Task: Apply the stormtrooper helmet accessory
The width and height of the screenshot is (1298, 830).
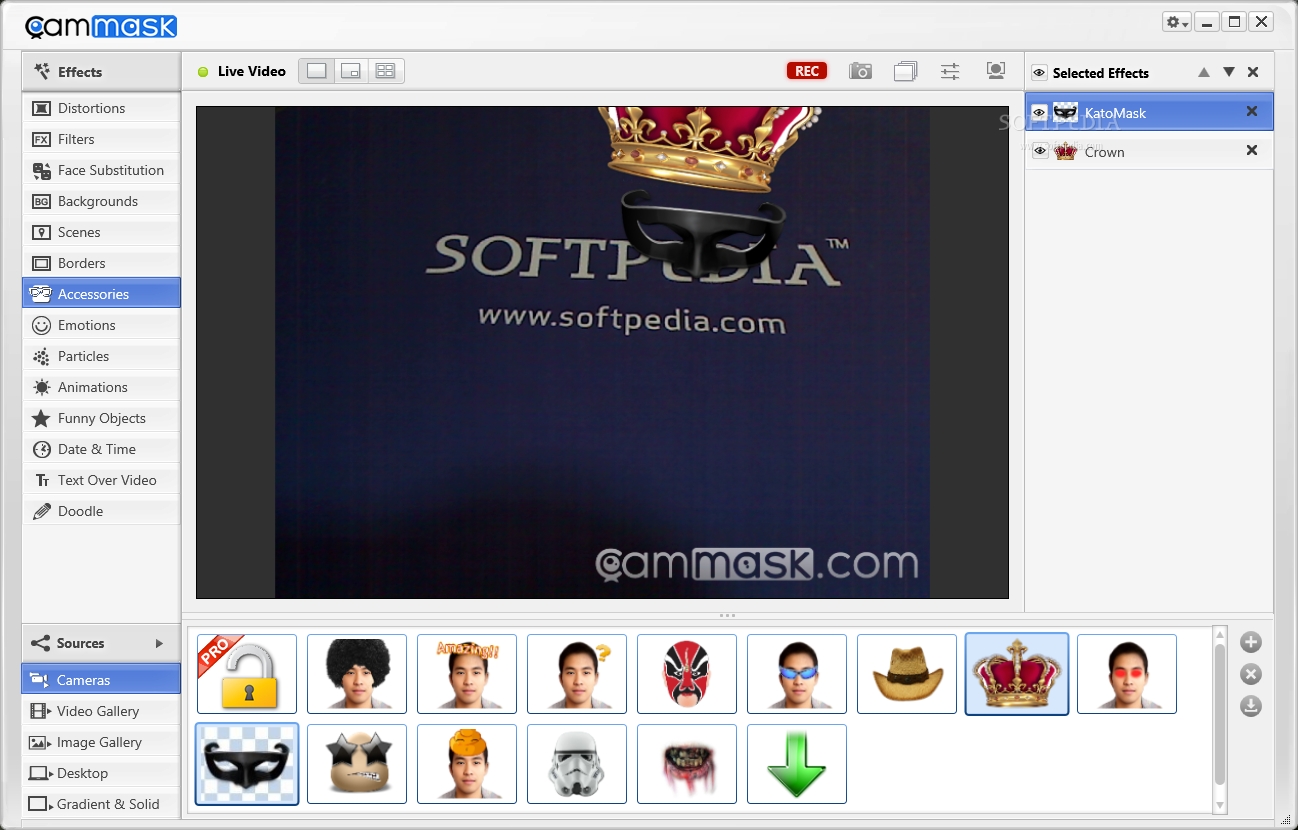Action: [x=577, y=764]
